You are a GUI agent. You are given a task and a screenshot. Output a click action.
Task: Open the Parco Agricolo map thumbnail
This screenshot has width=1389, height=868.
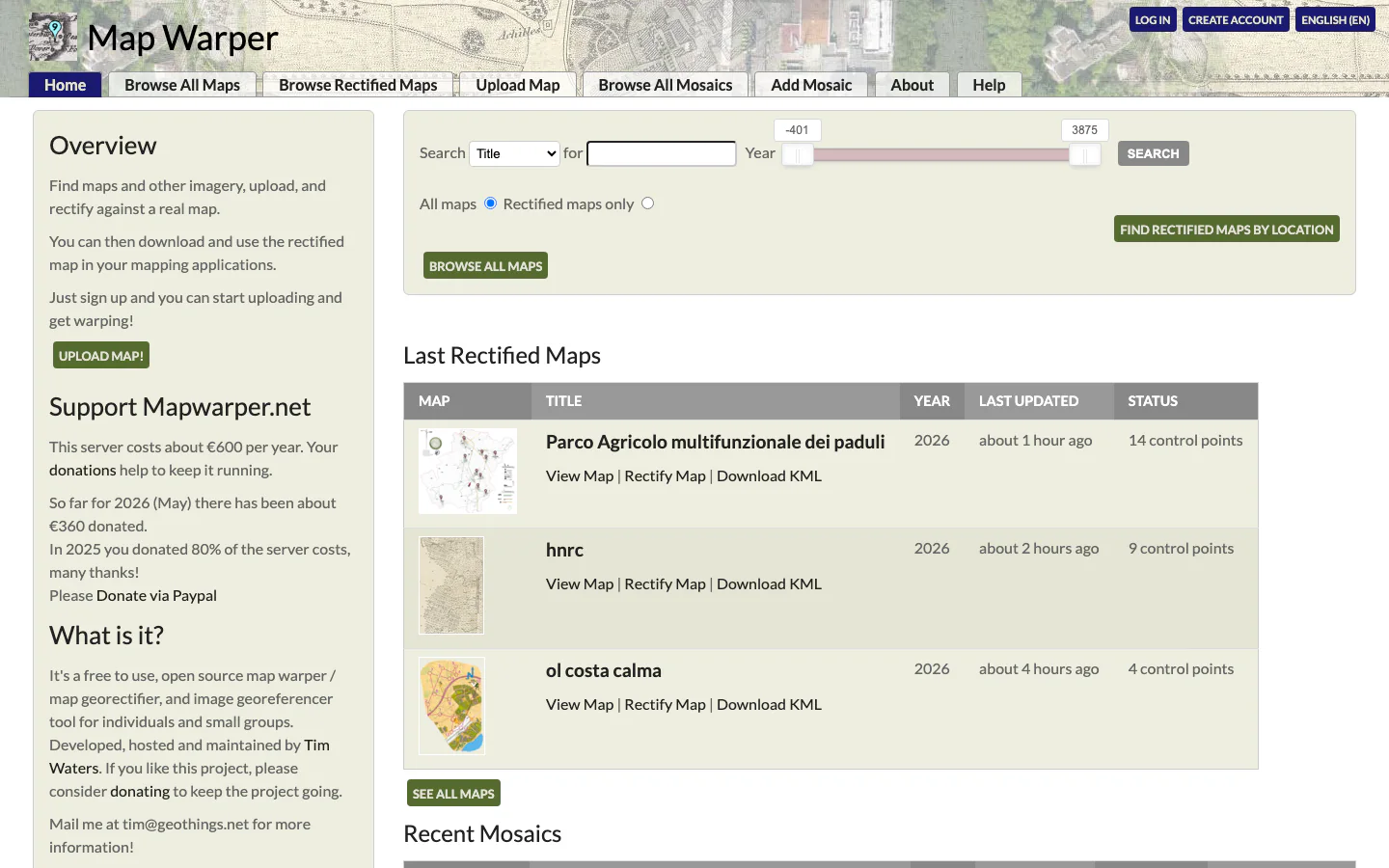[468, 471]
